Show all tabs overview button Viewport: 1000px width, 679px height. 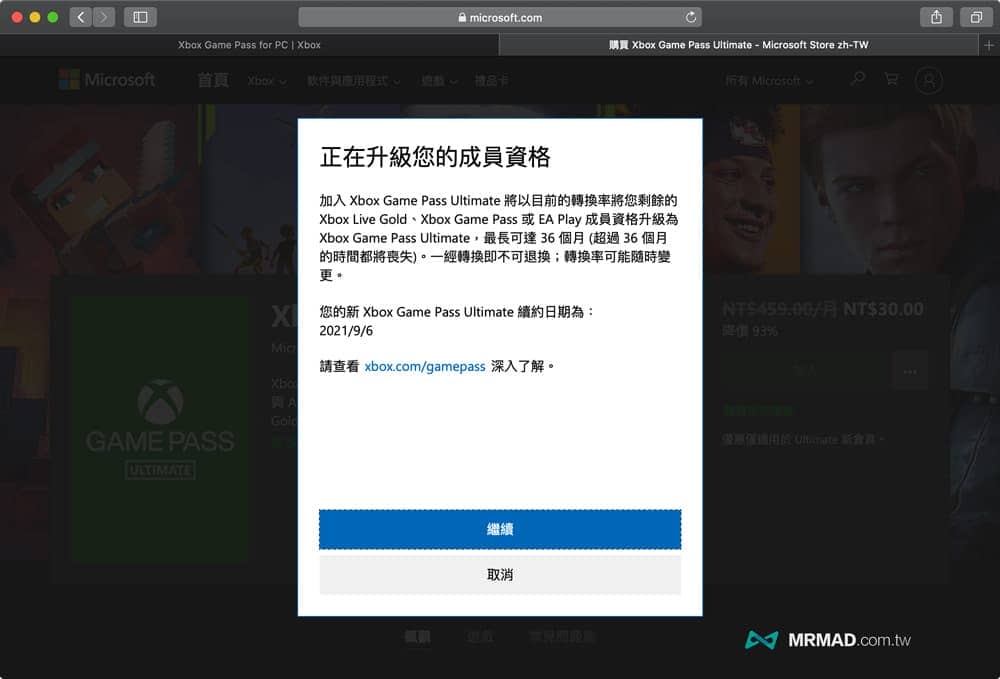[x=976, y=17]
